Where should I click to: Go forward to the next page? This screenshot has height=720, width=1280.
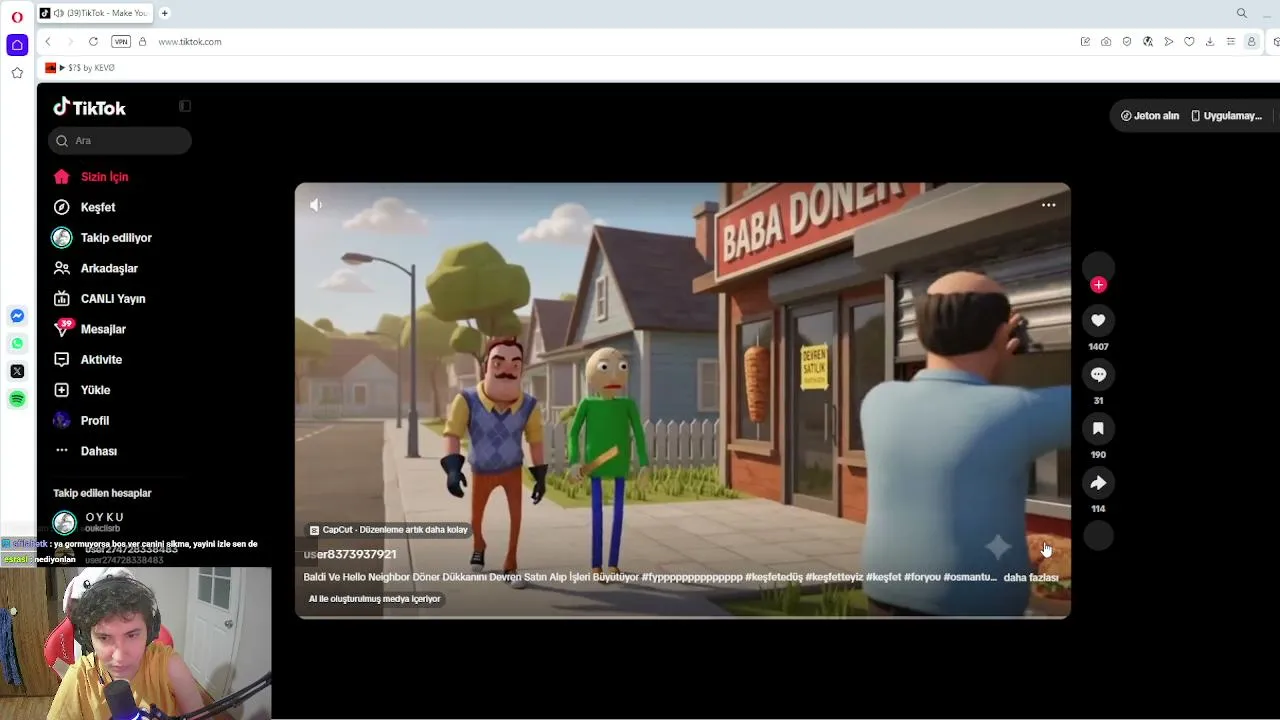click(x=70, y=42)
